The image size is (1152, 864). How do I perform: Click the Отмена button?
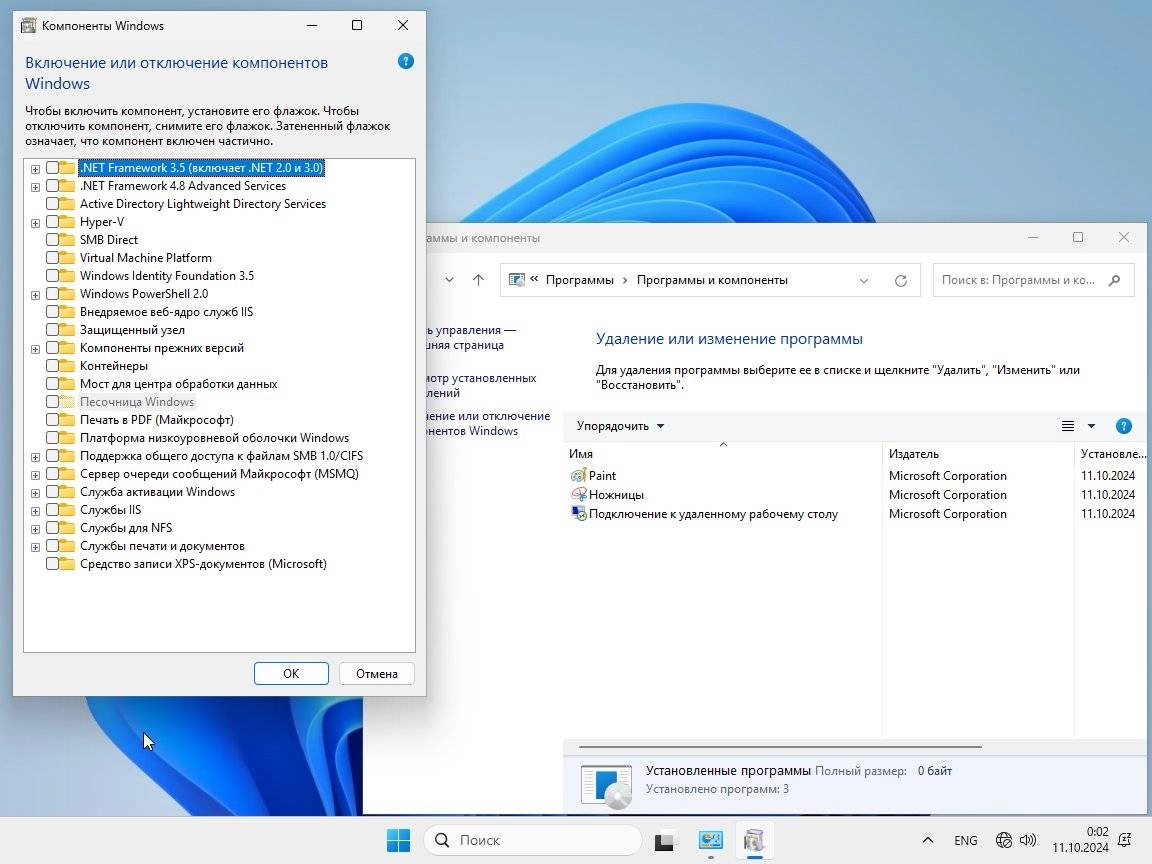point(376,674)
